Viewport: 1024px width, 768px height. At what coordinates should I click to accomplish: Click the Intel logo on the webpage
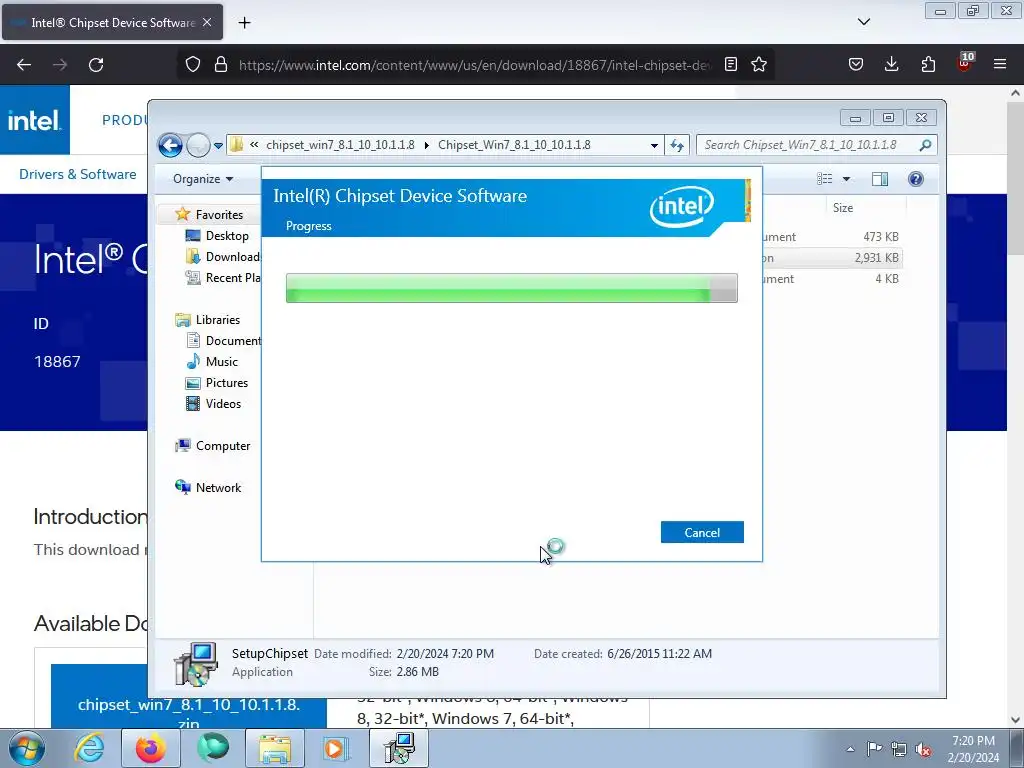click(x=35, y=120)
